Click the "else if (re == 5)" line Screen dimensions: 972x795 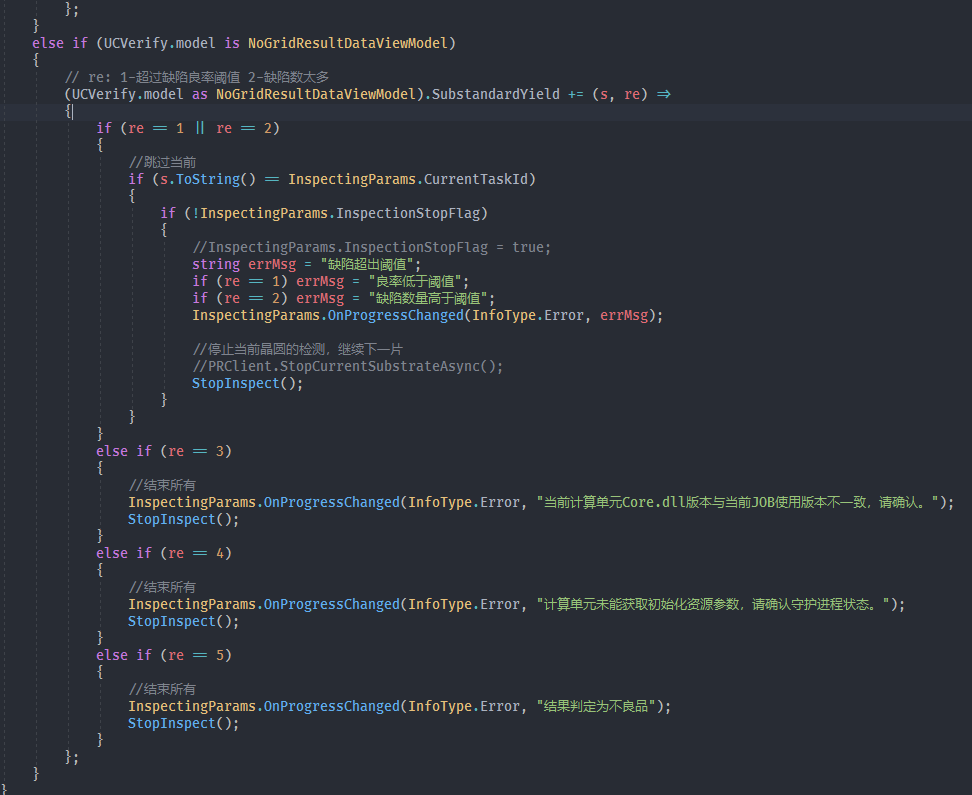tap(164, 655)
